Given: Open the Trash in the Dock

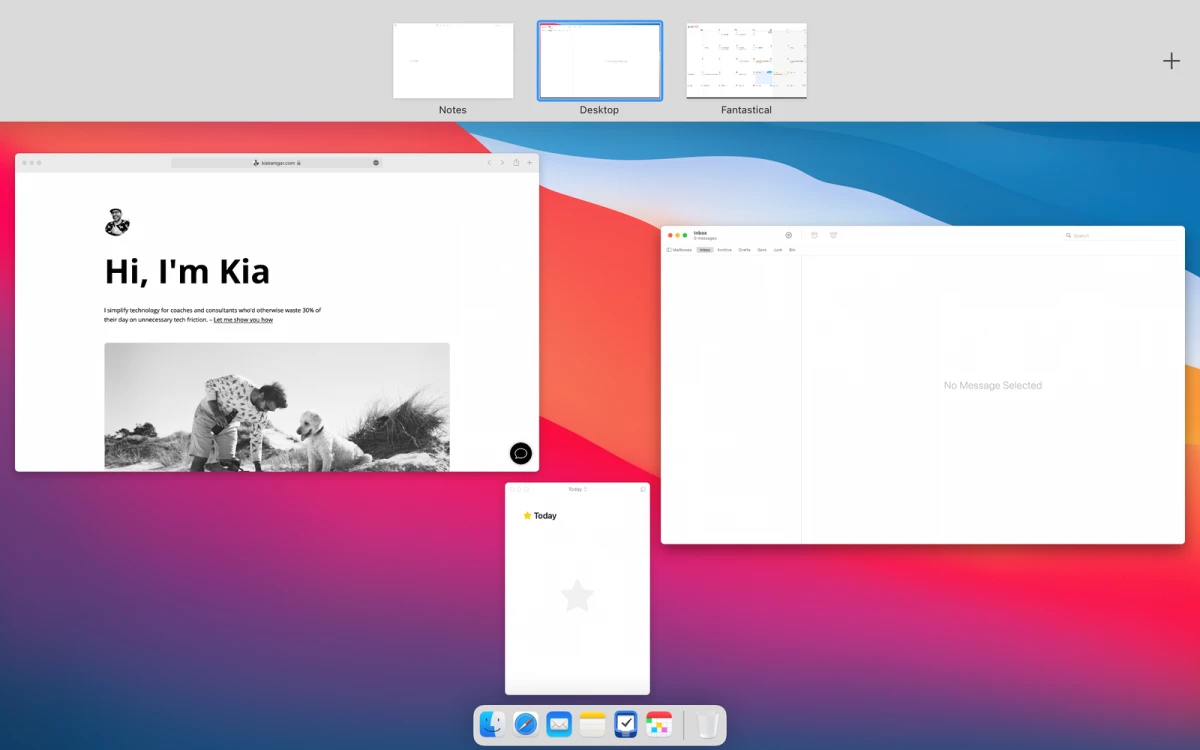Looking at the screenshot, I should 708,724.
